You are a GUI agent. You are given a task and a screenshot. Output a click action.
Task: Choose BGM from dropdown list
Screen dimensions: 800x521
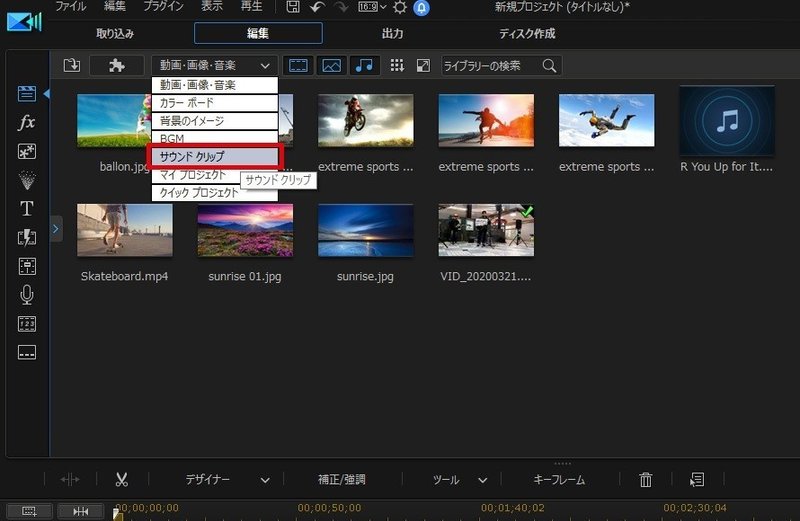[214, 138]
